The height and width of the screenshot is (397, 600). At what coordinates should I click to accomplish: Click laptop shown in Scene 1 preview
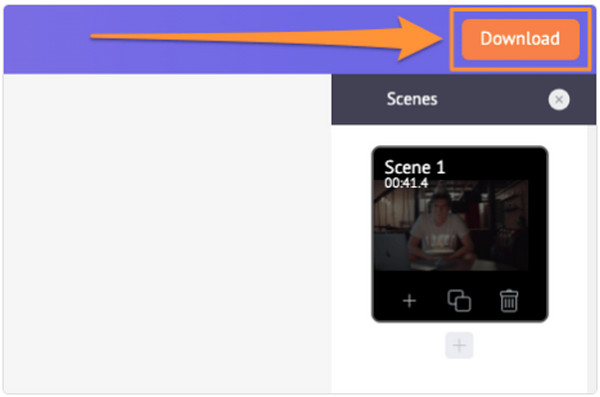[x=390, y=251]
